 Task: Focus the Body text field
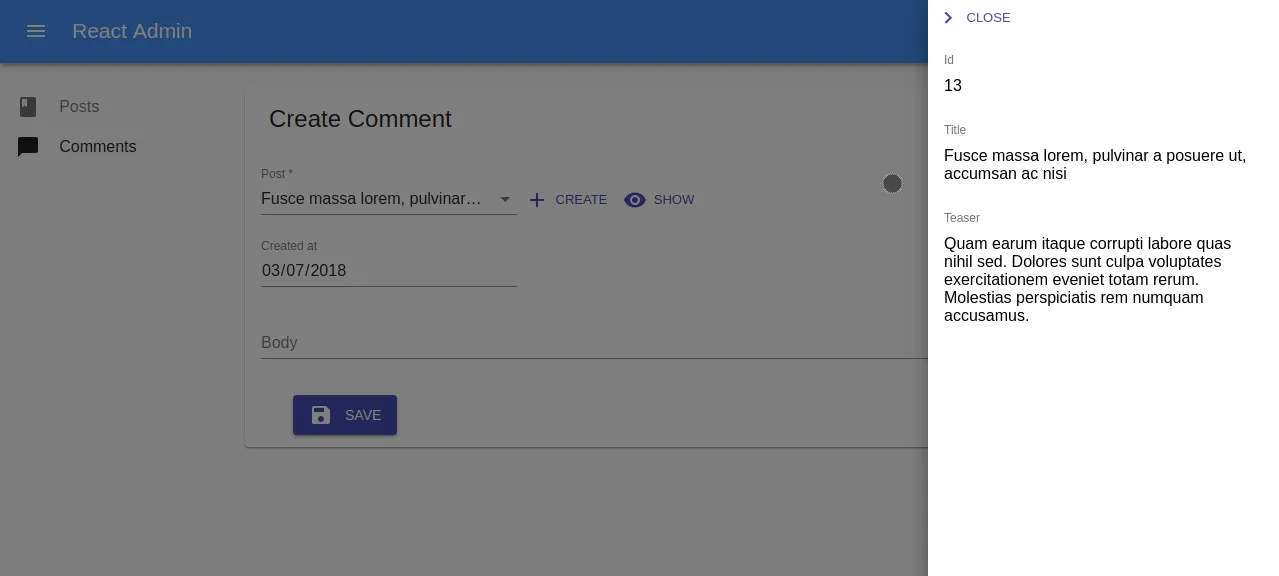pyautogui.click(x=590, y=343)
